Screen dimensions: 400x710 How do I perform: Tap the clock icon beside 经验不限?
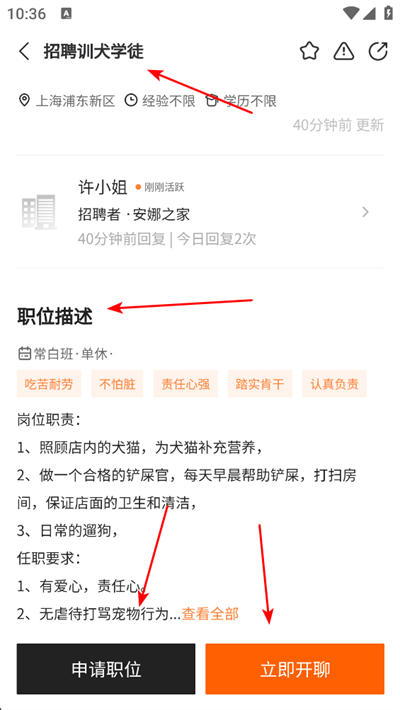tap(131, 100)
